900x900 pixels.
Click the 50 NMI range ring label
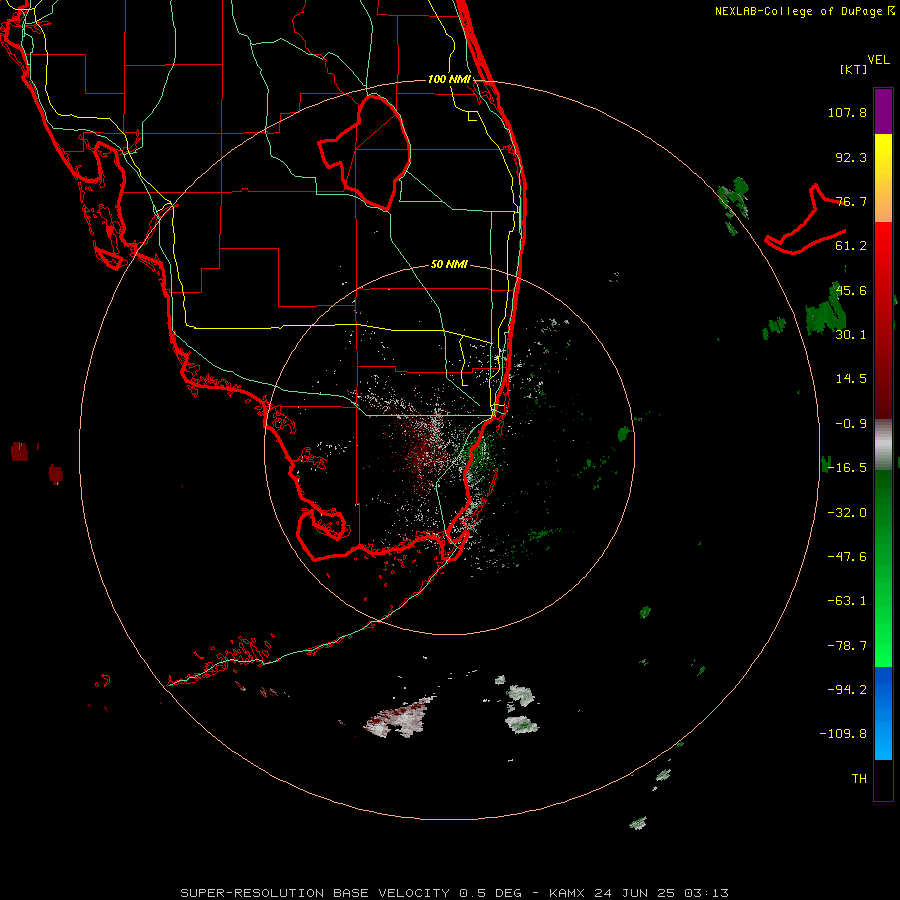[x=449, y=264]
